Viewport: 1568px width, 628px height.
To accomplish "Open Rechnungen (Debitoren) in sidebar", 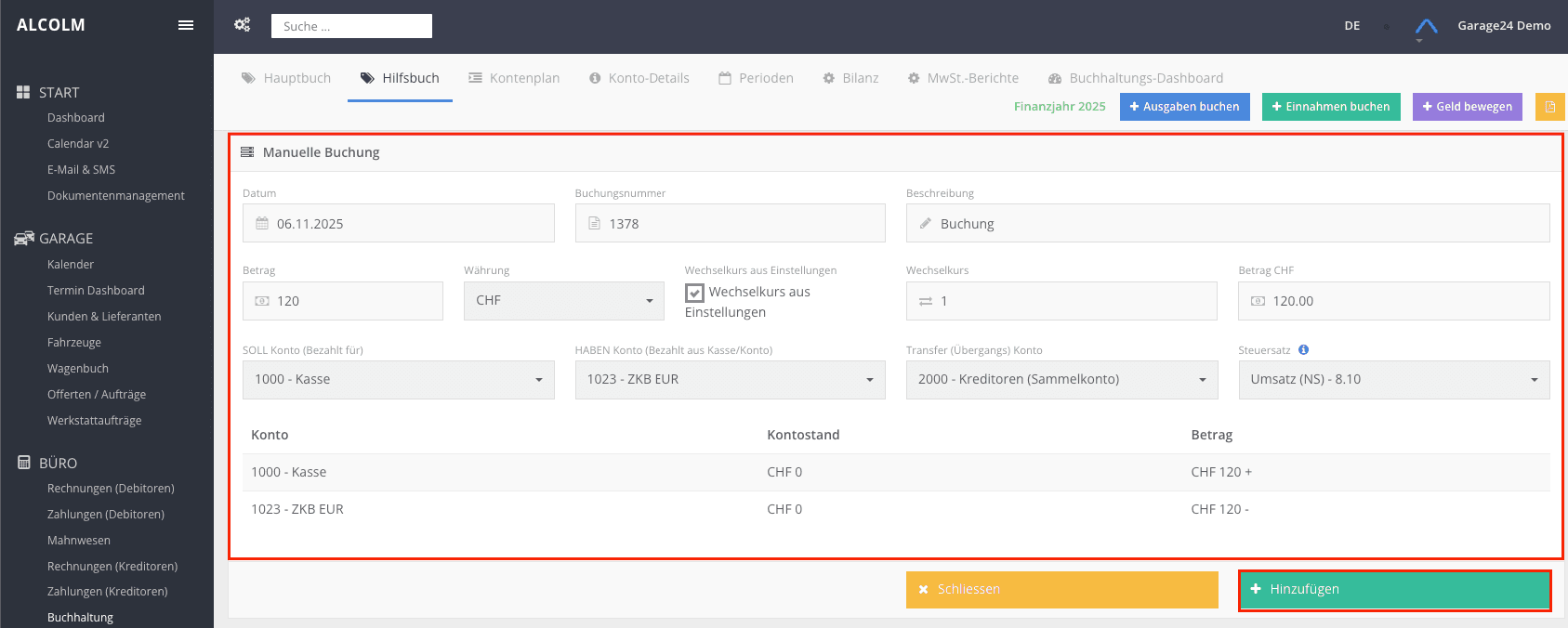I will click(111, 489).
